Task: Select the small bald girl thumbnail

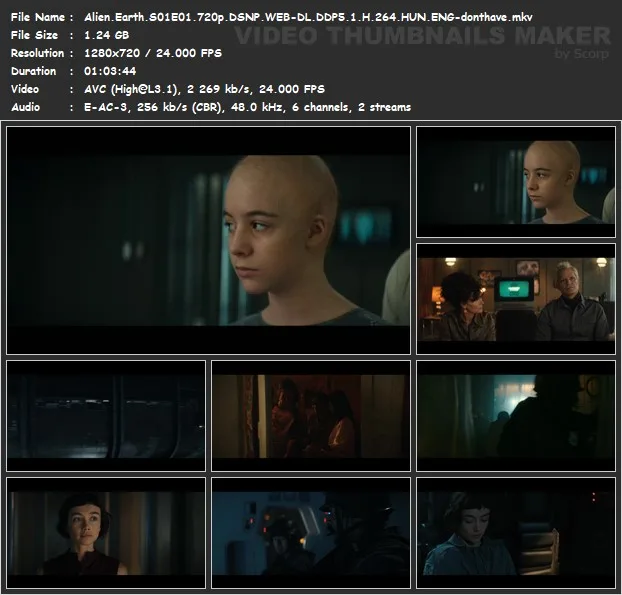Action: (516, 182)
